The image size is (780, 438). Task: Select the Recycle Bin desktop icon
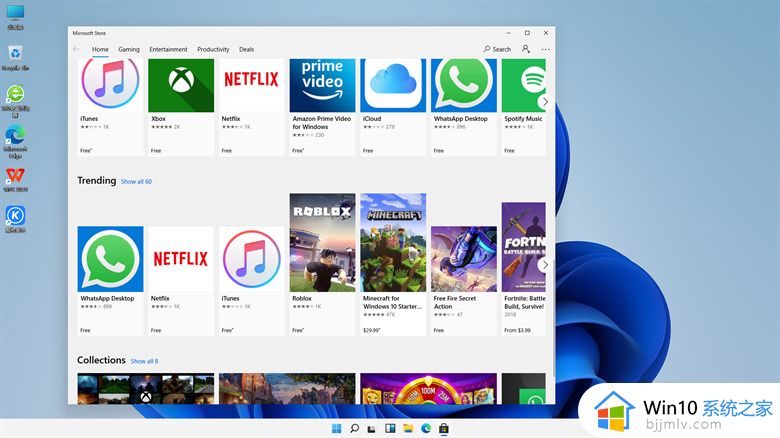tap(15, 58)
